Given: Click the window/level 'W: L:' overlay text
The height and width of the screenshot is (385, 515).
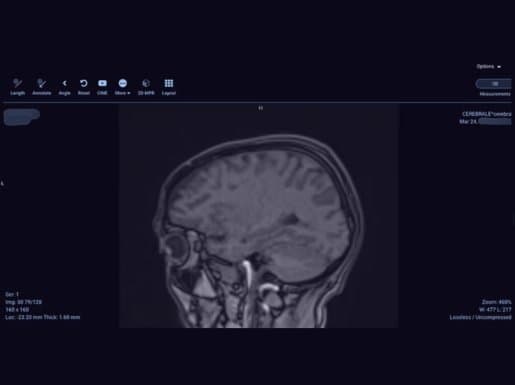Looking at the screenshot, I should 495,310.
